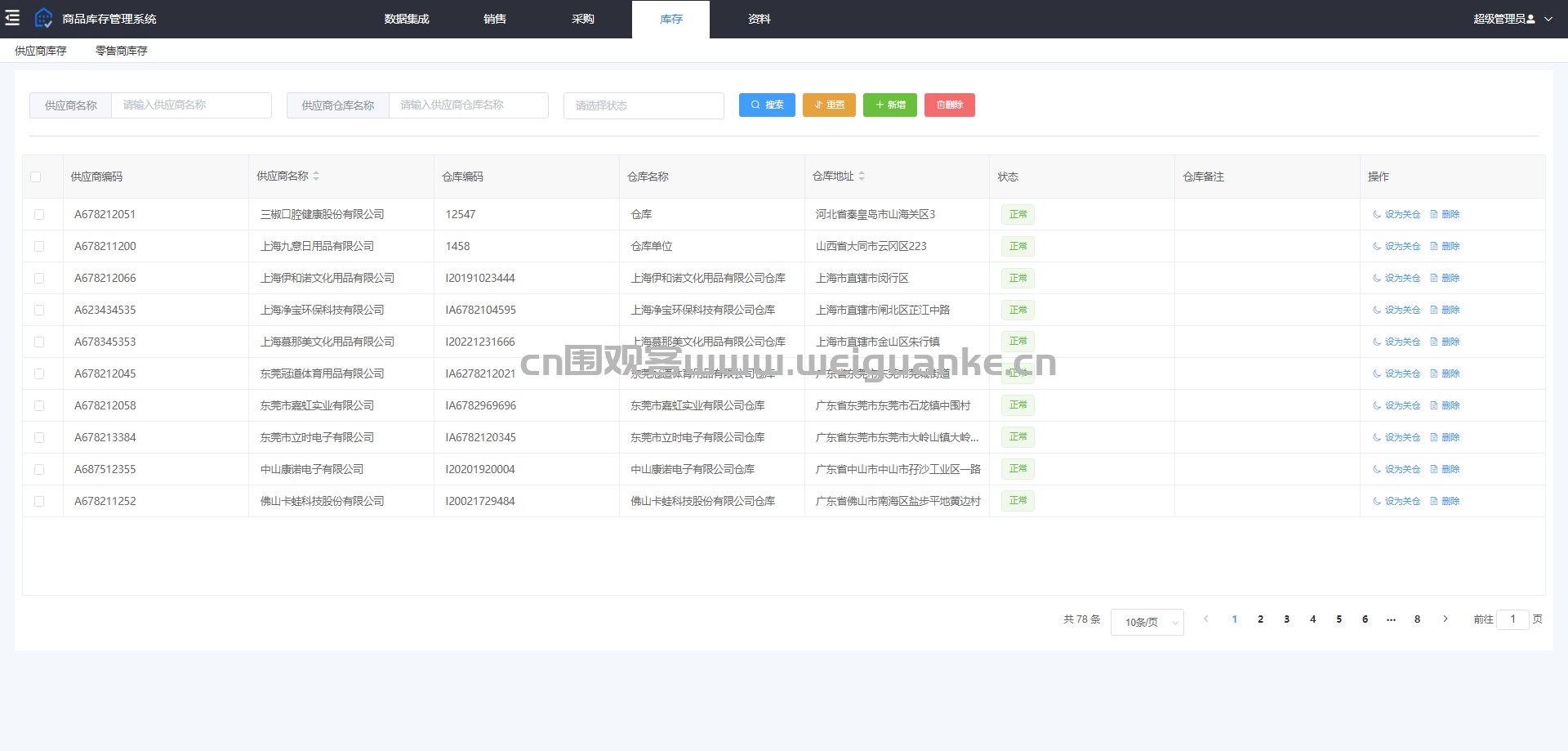Click the red 删除 toolbar button
This screenshot has height=751, width=1568.
point(950,105)
